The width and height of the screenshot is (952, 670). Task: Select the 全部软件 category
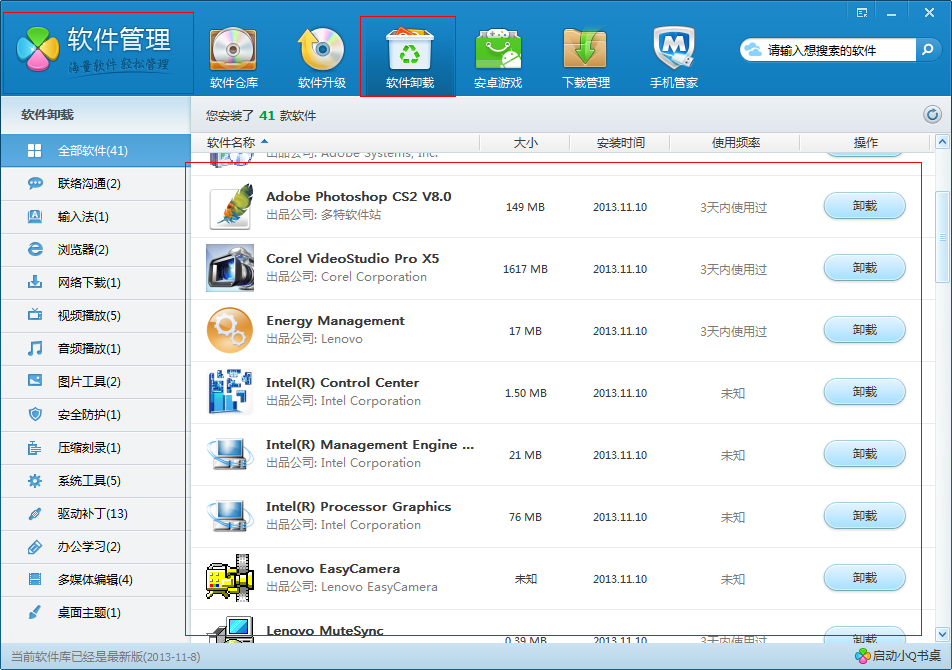coord(95,150)
